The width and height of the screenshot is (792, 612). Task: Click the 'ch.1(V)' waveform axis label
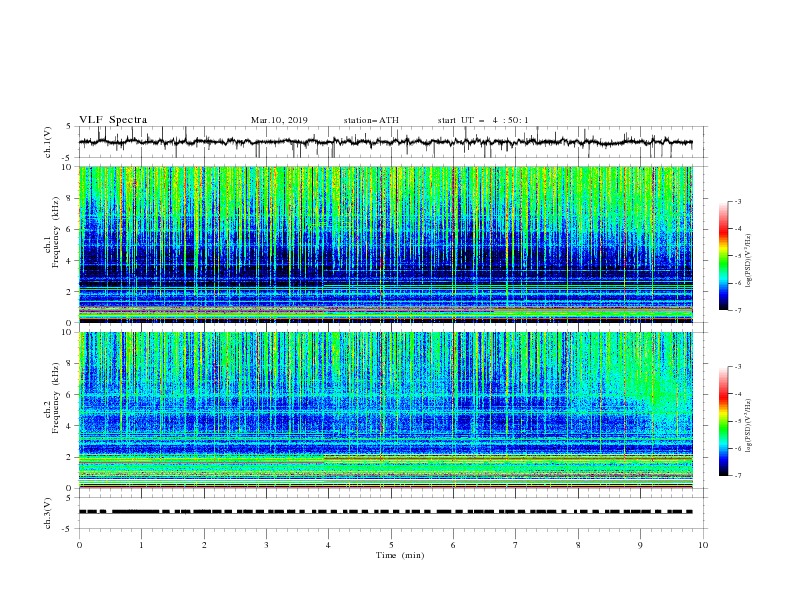pyautogui.click(x=48, y=142)
